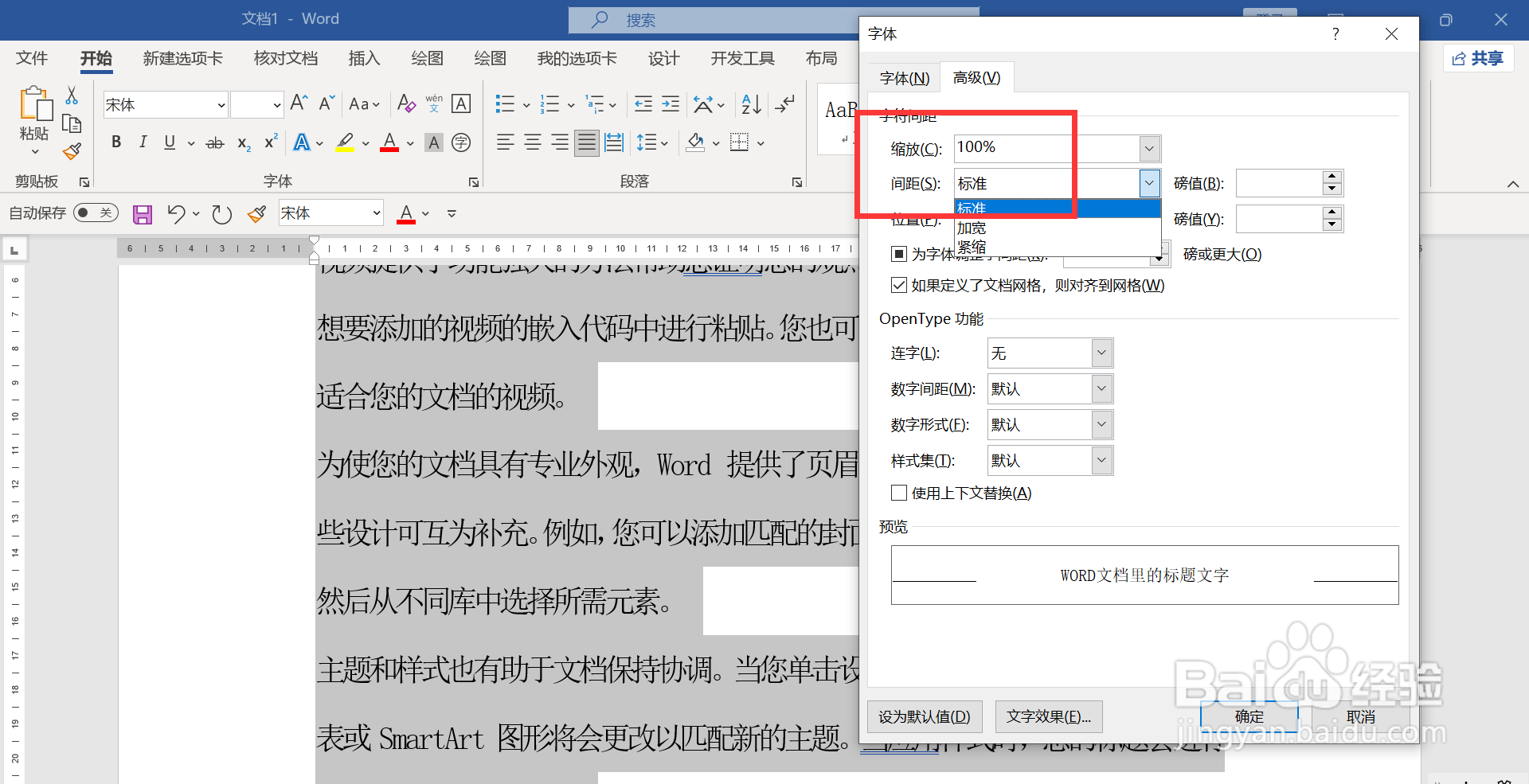Image resolution: width=1529 pixels, height=784 pixels.
Task: Apply Superscript formatting
Action: [271, 142]
